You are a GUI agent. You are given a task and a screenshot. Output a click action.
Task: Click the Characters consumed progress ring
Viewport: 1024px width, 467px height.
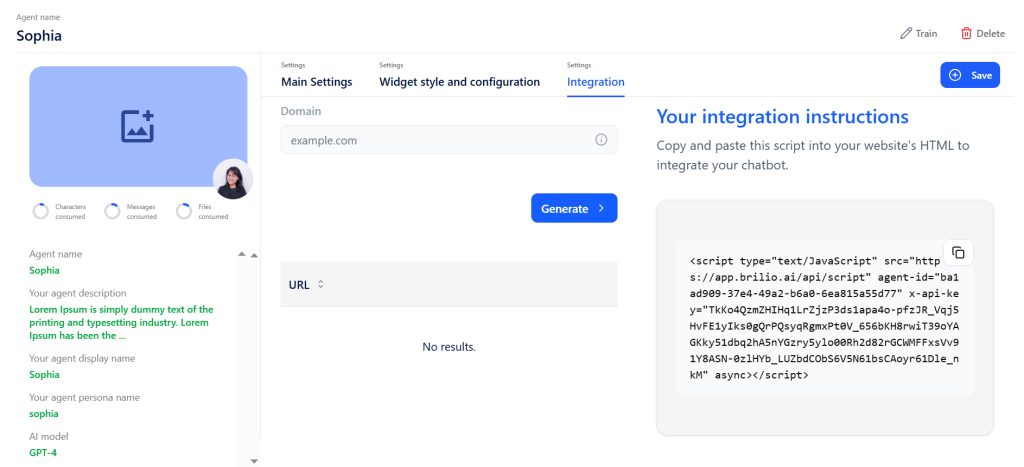tap(40, 212)
